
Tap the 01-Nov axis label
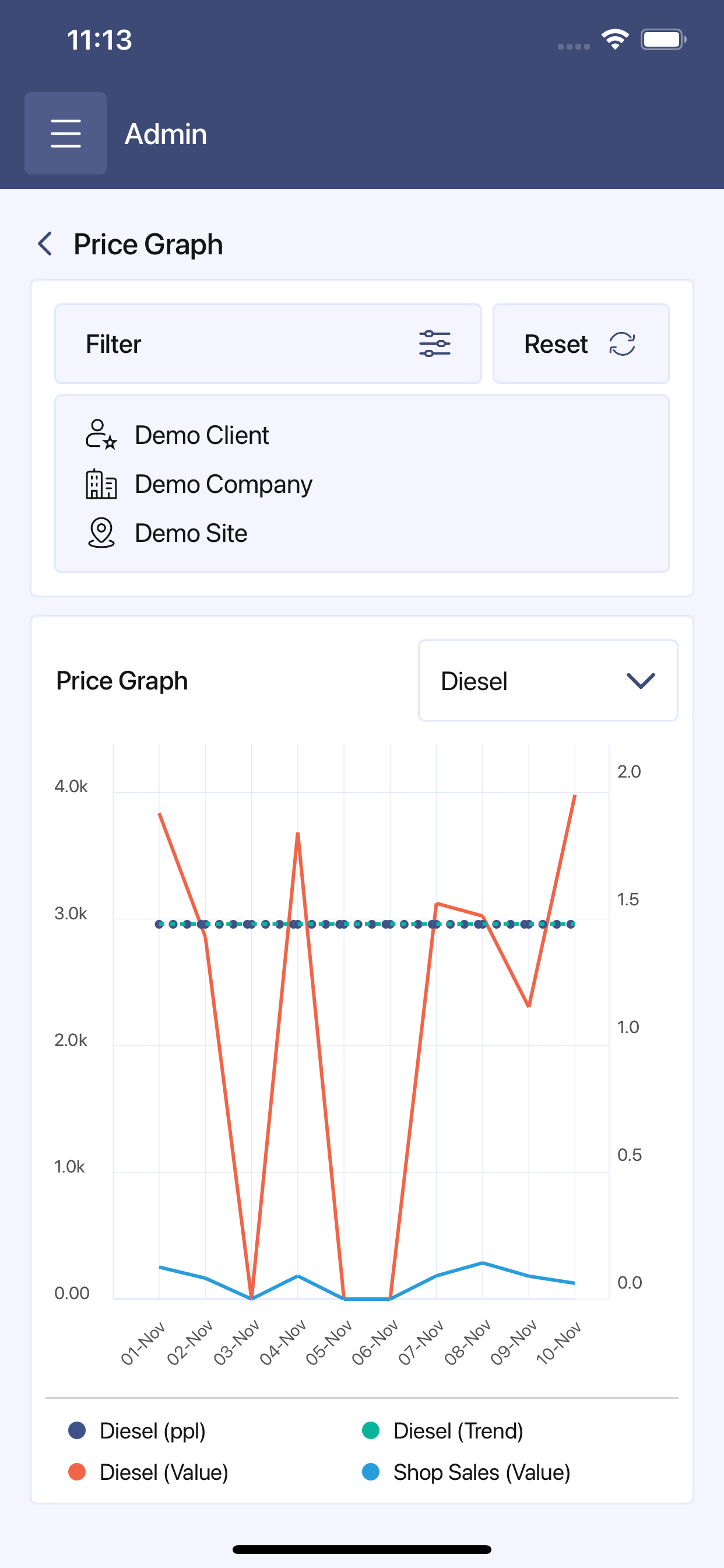143,1343
